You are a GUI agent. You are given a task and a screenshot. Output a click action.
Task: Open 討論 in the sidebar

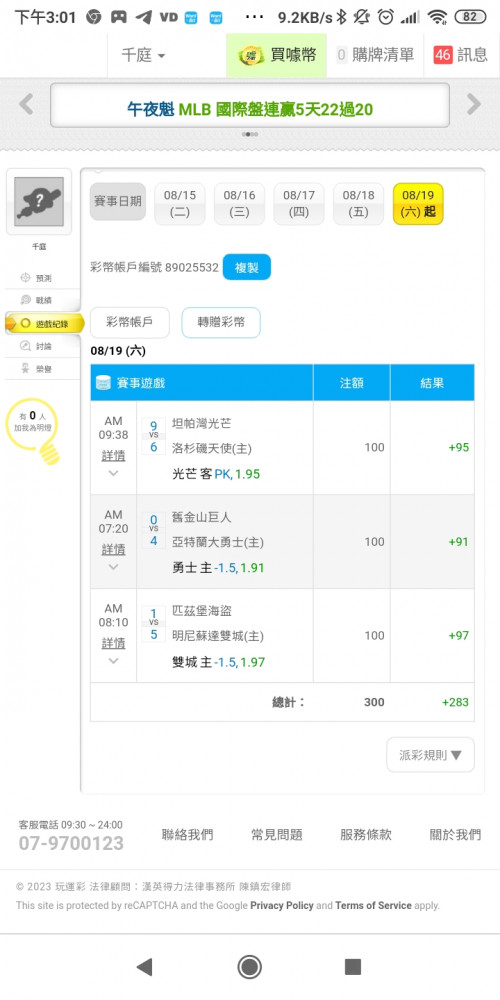click(x=43, y=346)
